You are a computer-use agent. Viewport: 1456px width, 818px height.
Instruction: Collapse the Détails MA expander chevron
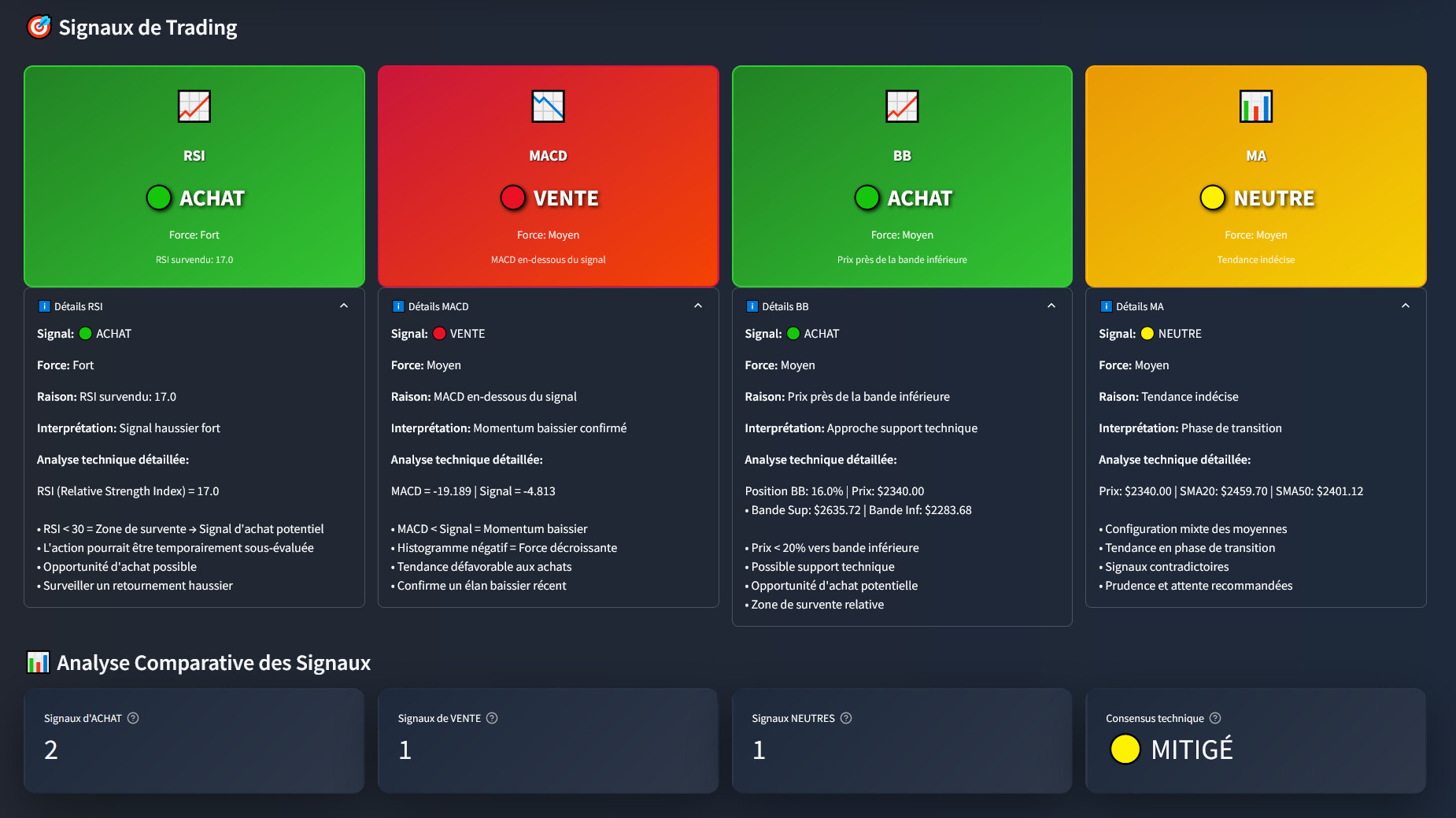click(1406, 306)
